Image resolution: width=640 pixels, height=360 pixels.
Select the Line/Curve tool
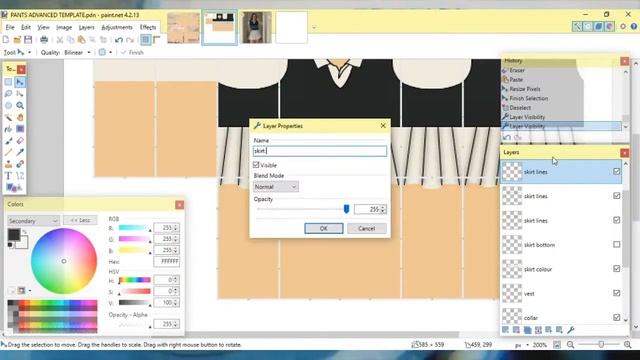(x=20, y=176)
